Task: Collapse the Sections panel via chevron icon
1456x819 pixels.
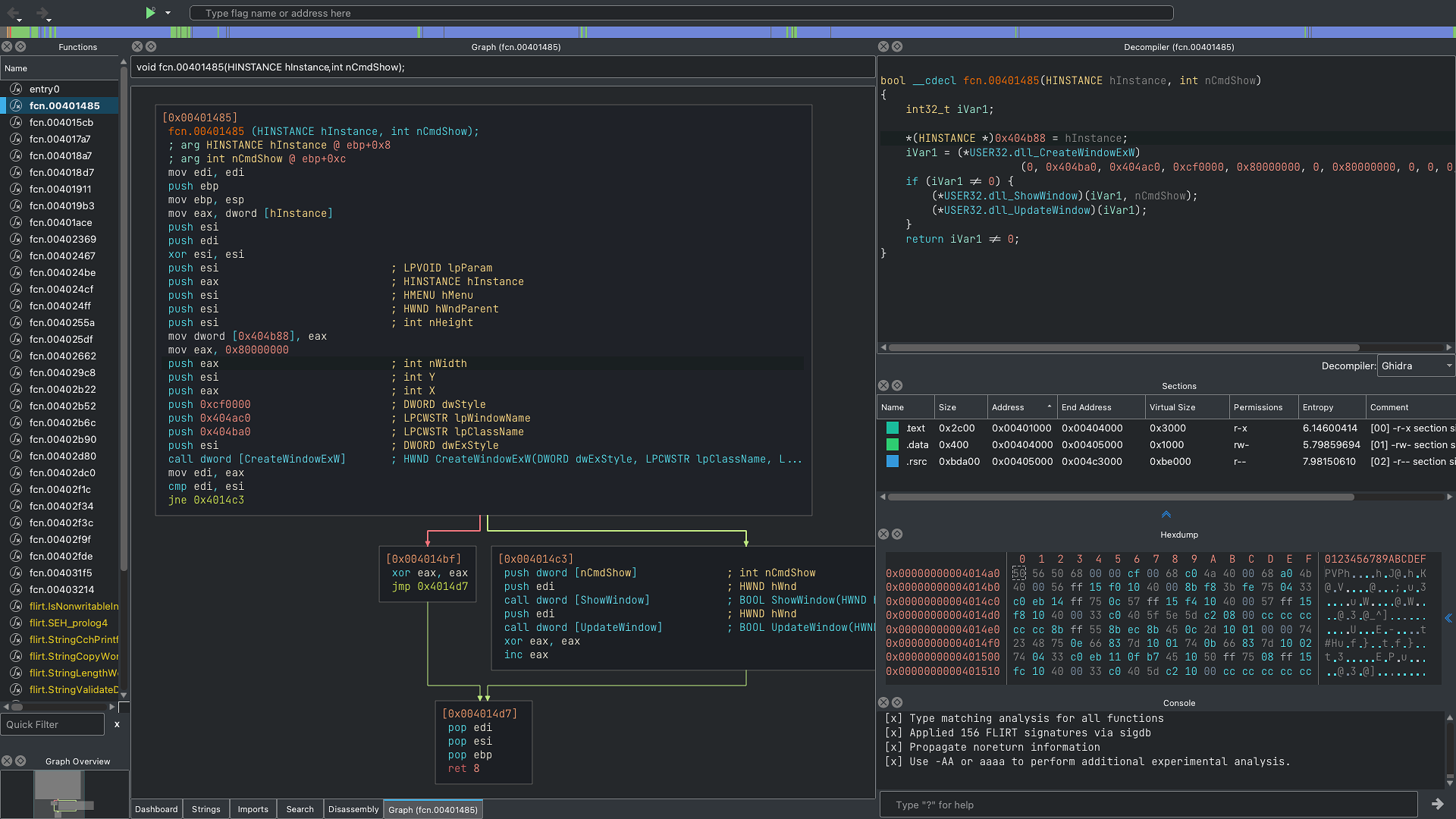Action: point(1166,514)
